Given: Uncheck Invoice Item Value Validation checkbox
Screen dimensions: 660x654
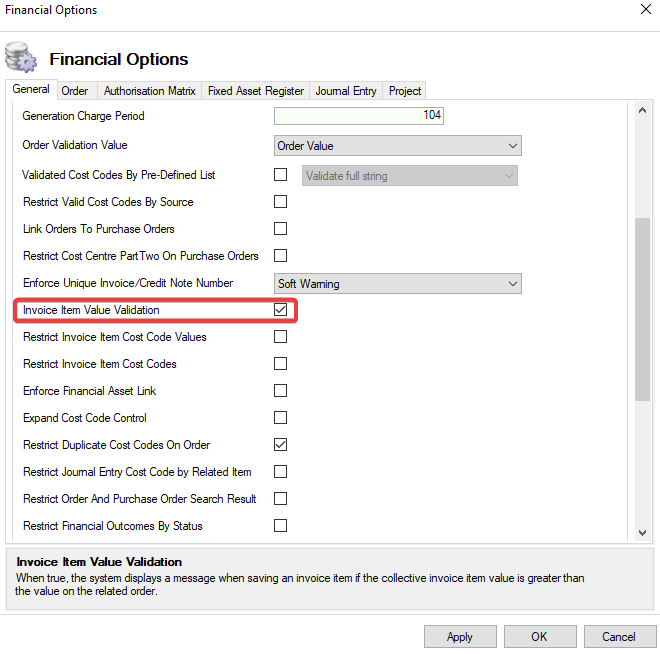Looking at the screenshot, I should [281, 310].
